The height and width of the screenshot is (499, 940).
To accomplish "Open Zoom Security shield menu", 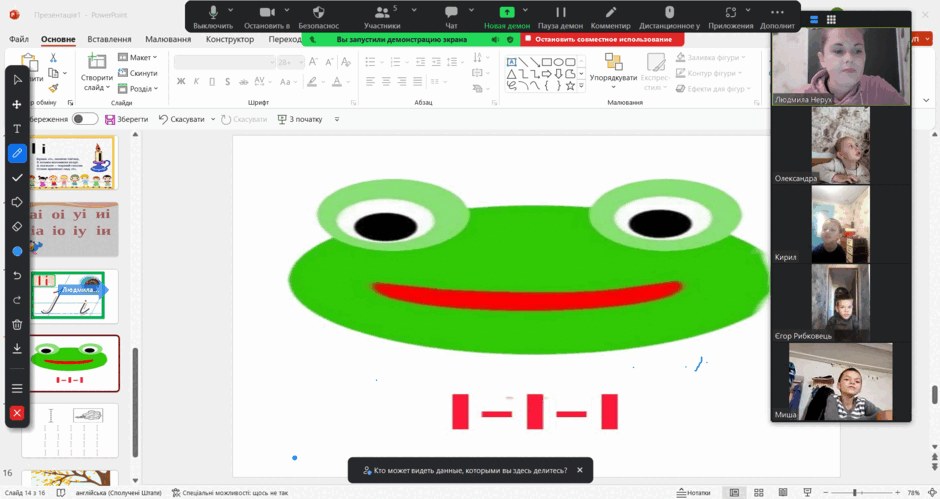I will click(x=318, y=17).
